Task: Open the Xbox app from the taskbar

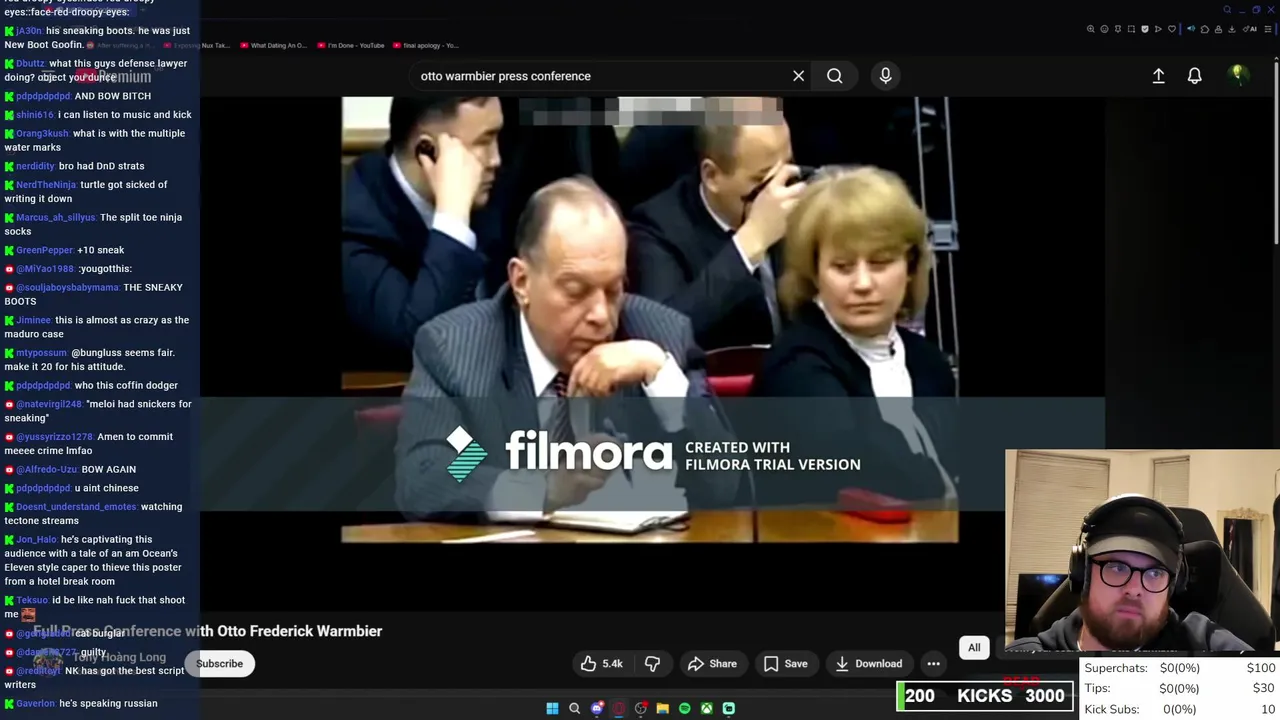Action: coord(707,708)
